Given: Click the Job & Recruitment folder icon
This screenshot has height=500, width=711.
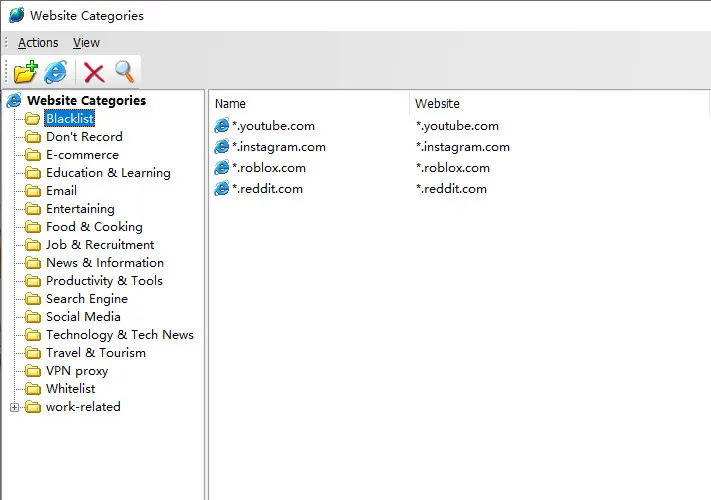Looking at the screenshot, I should [x=33, y=245].
